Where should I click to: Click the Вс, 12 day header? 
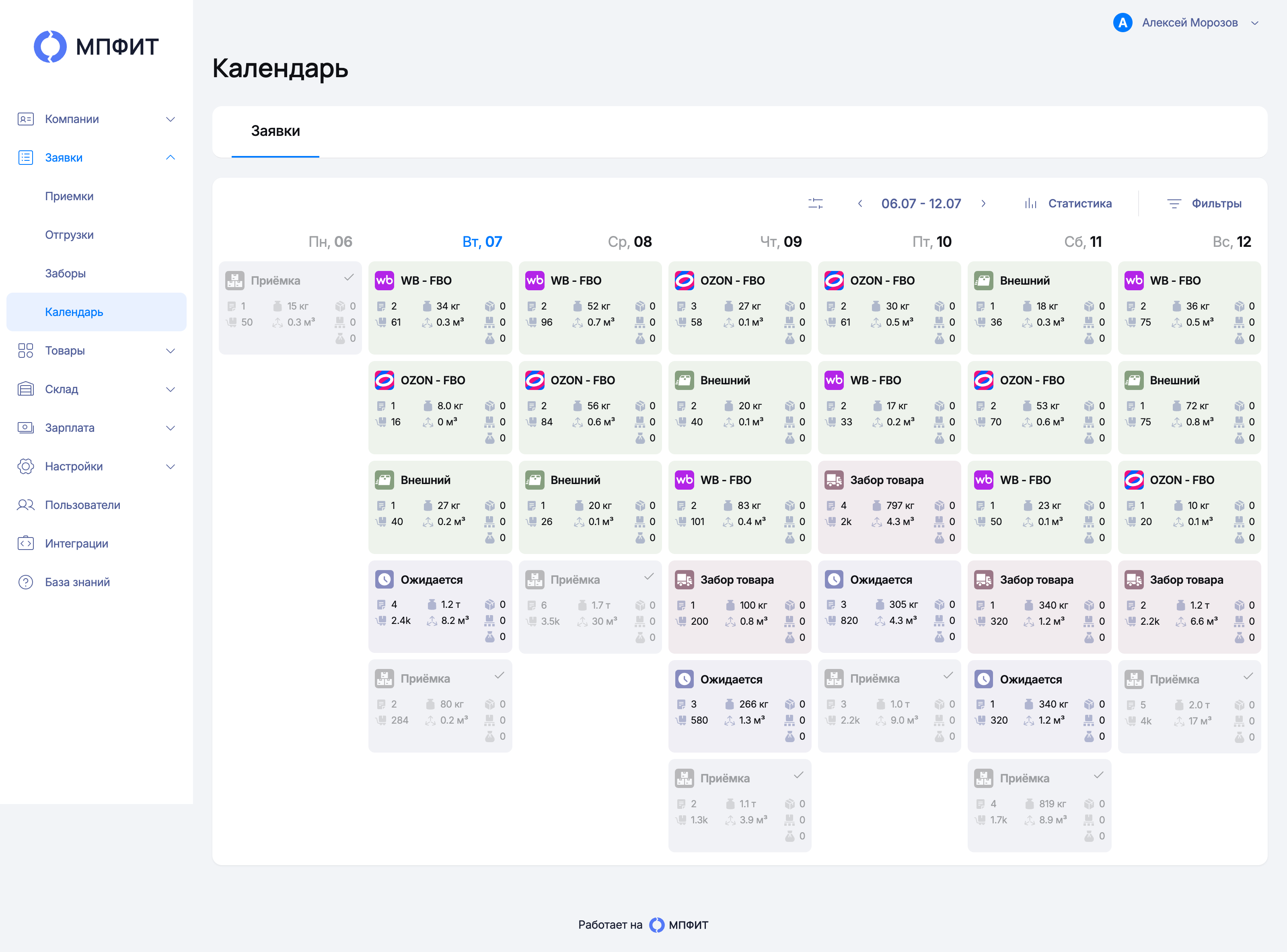tap(1231, 242)
